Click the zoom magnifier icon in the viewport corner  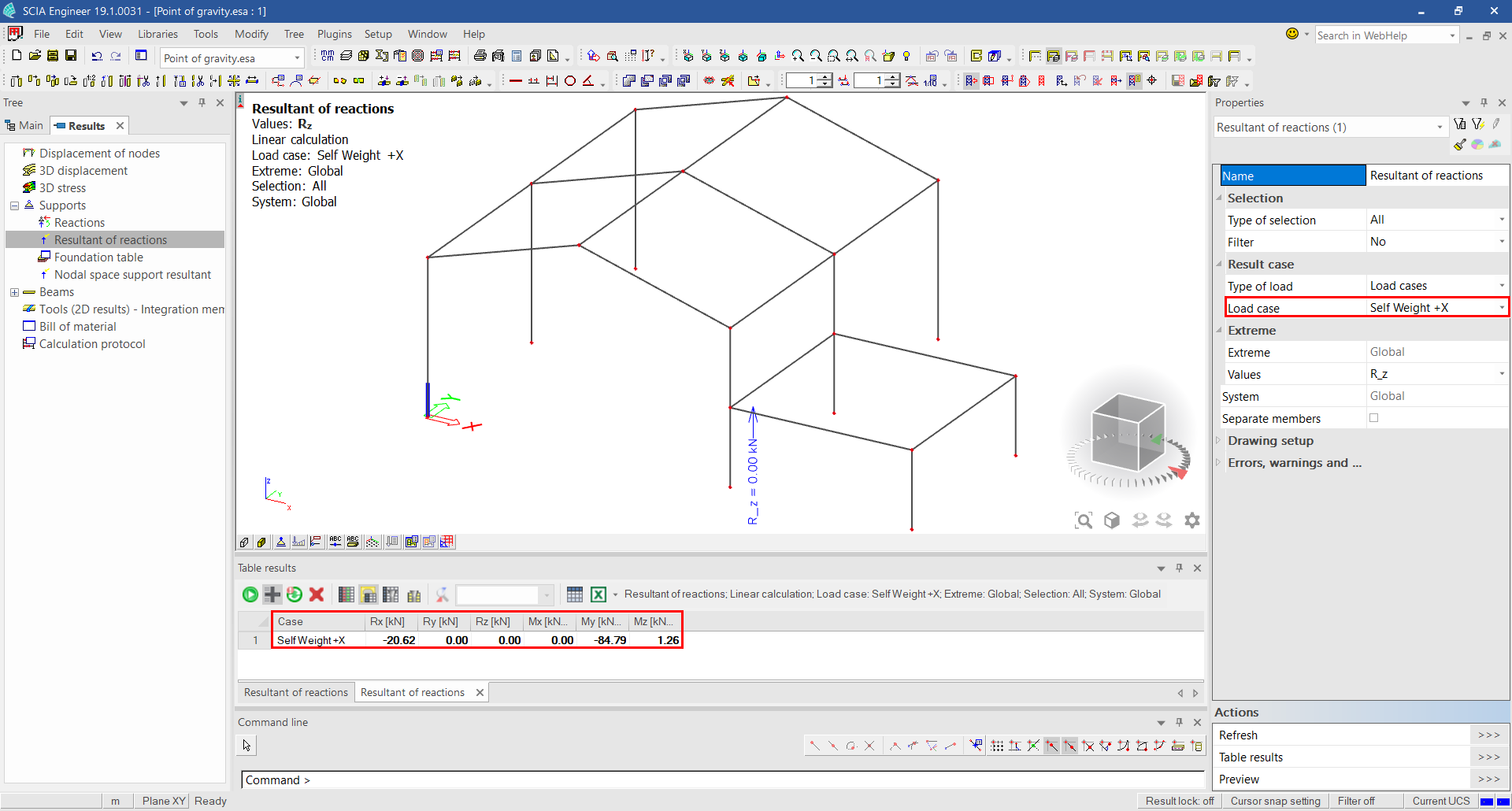(1084, 520)
